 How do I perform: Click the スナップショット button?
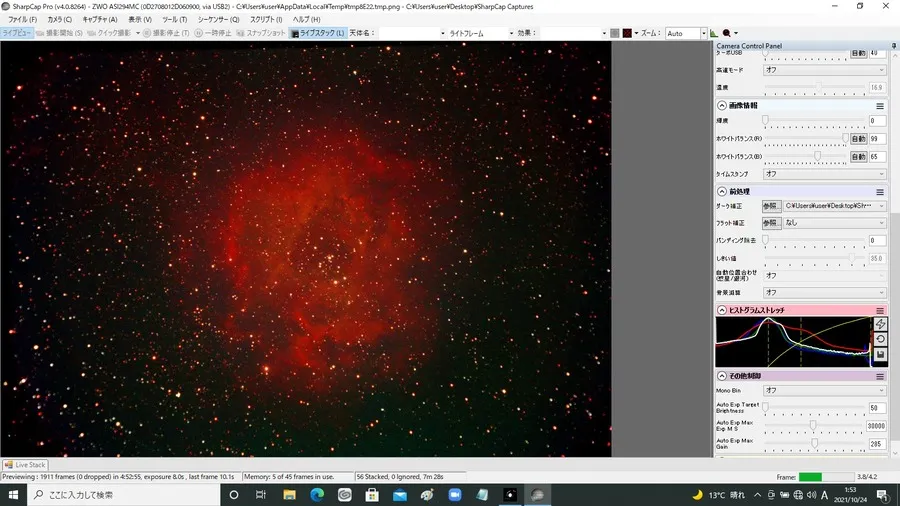[265, 33]
